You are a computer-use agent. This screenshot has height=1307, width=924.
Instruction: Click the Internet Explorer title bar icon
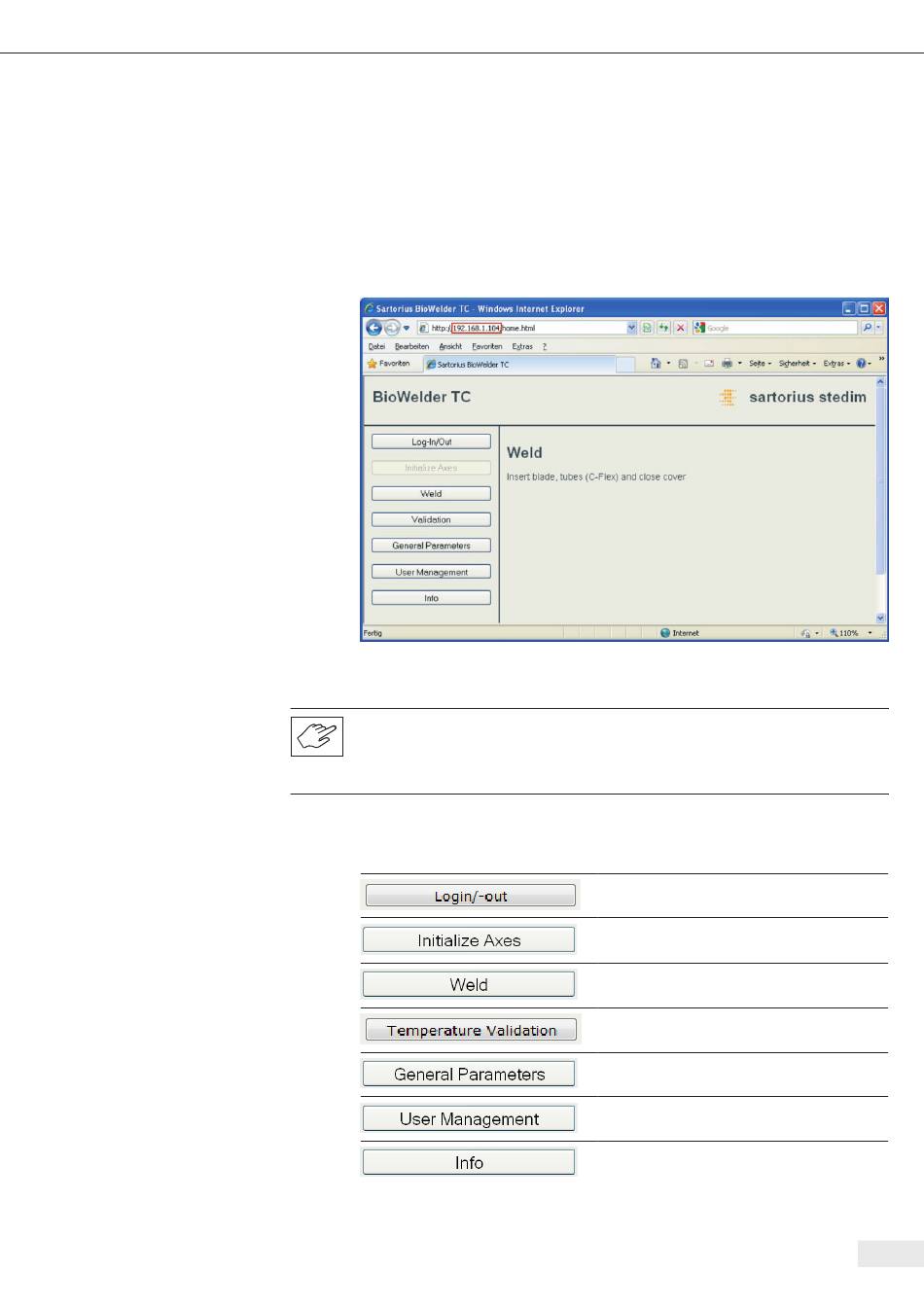[370, 308]
